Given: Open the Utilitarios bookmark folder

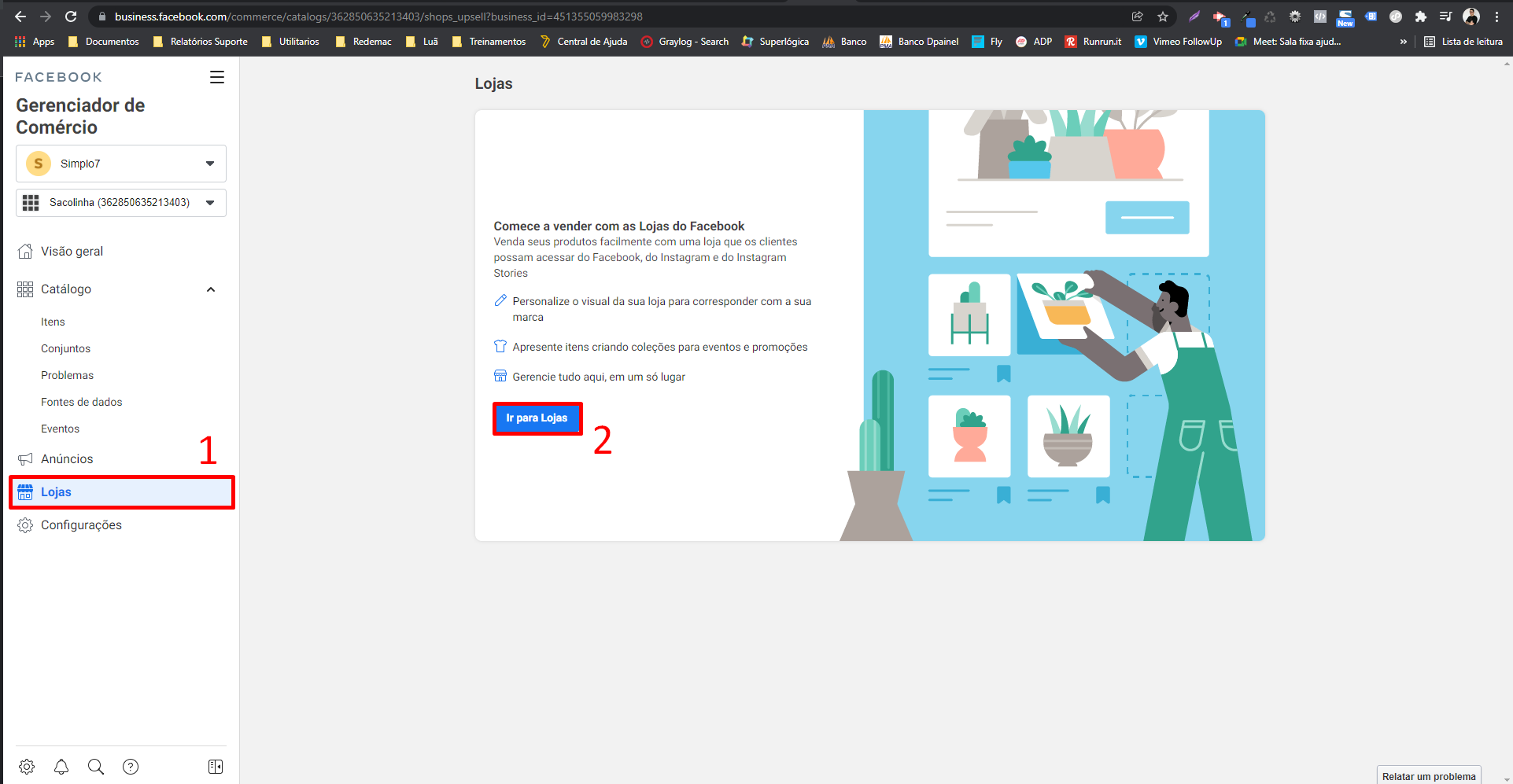Looking at the screenshot, I should click(x=290, y=42).
